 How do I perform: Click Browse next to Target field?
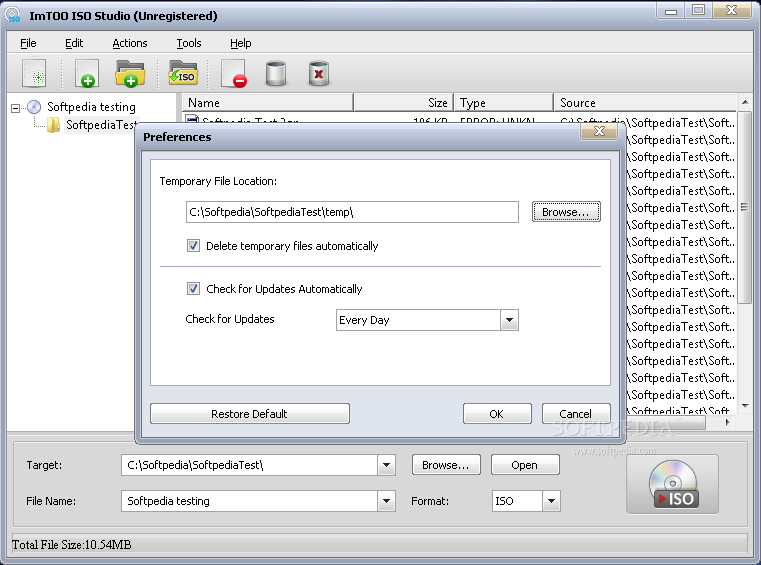(446, 465)
